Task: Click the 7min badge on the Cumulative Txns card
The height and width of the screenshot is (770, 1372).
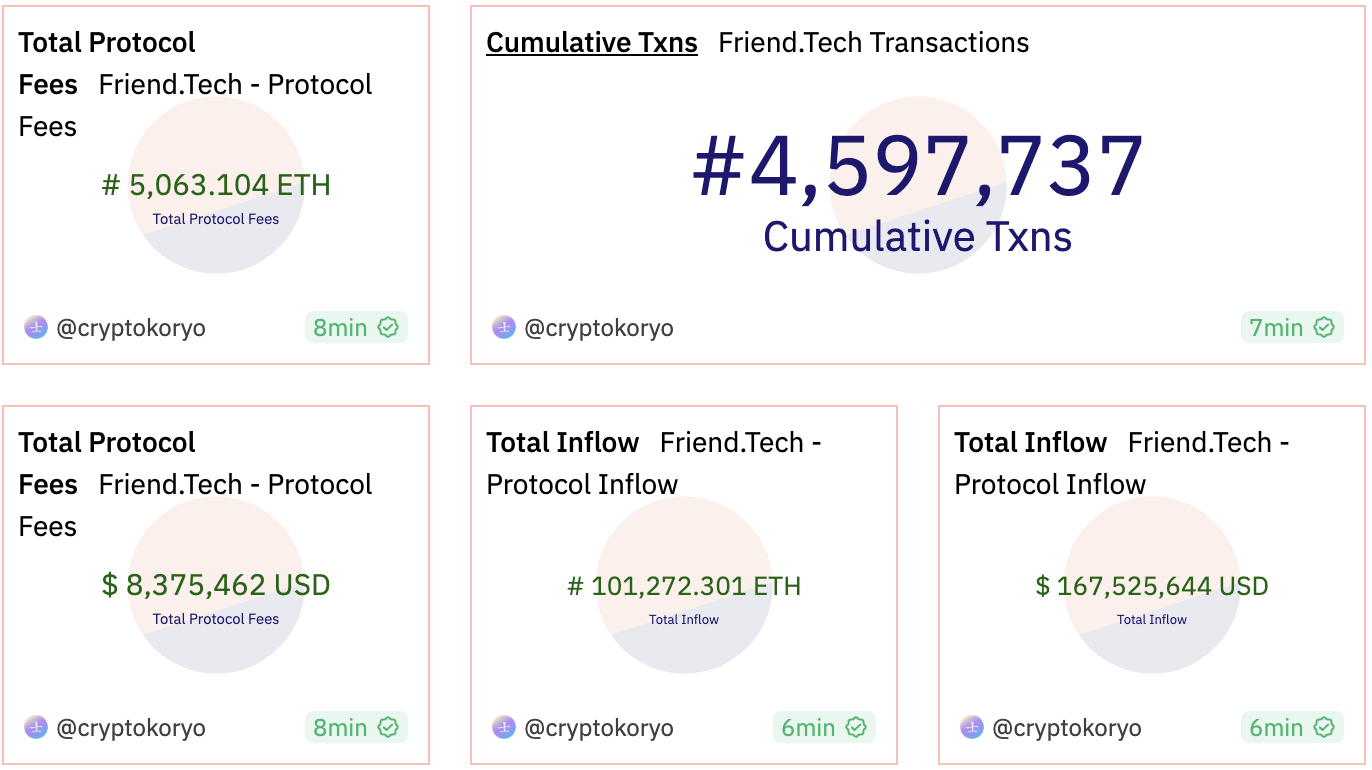Action: [x=1291, y=327]
